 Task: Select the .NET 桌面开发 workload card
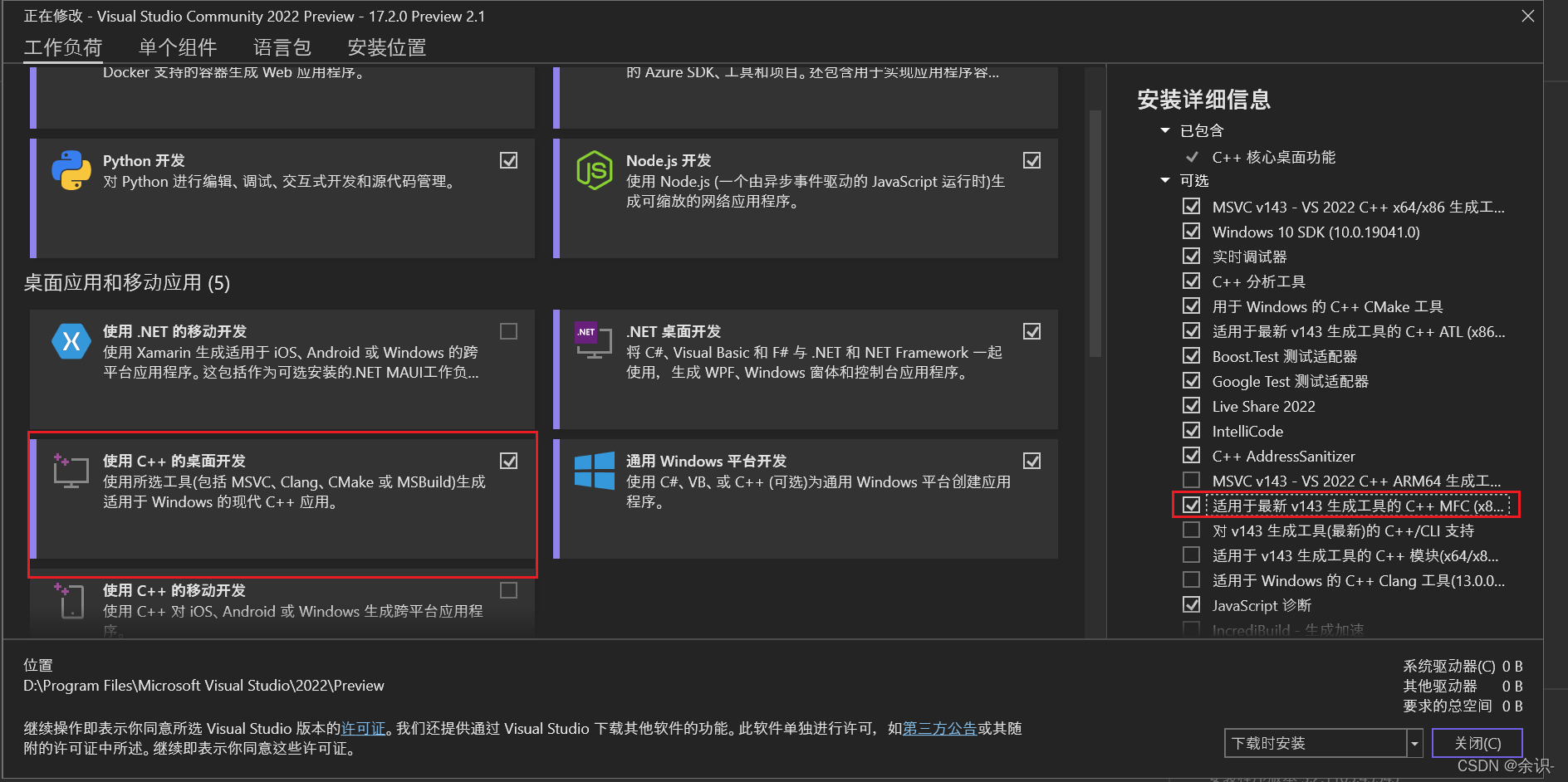(806, 369)
